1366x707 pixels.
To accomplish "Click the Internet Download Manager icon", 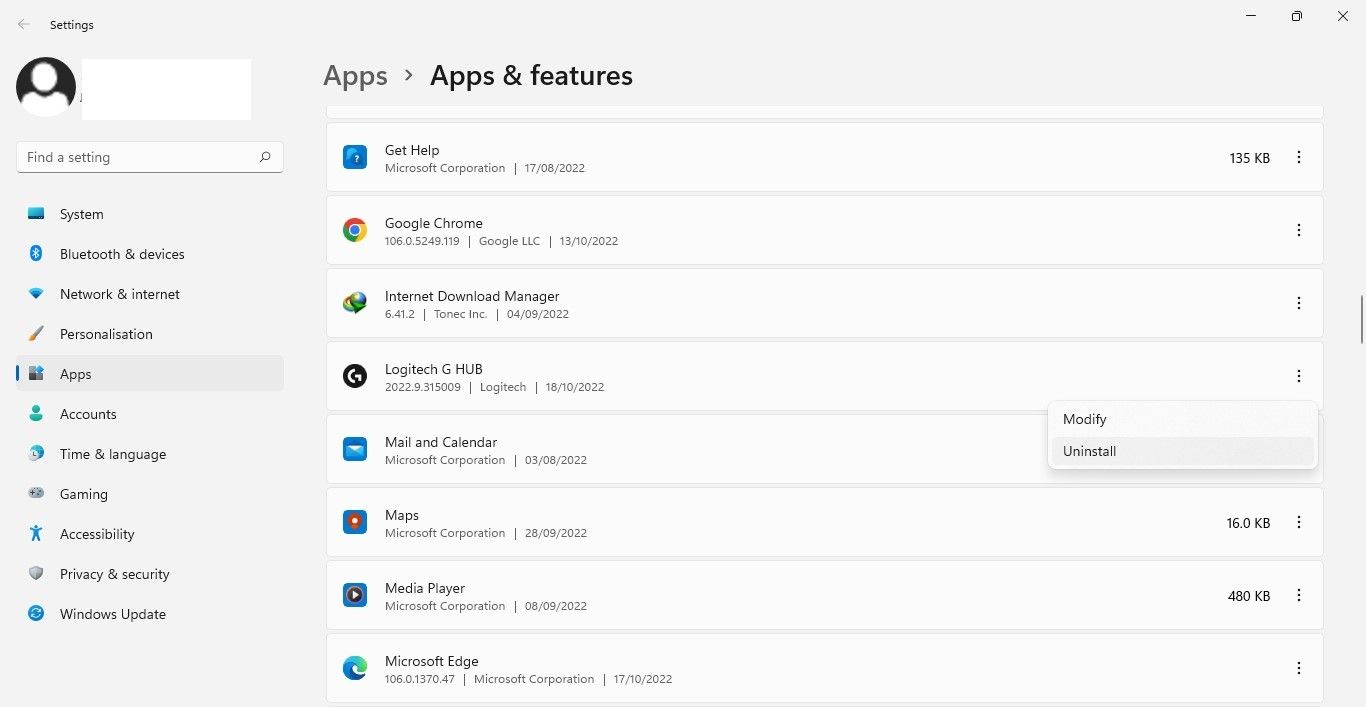I will coord(355,303).
